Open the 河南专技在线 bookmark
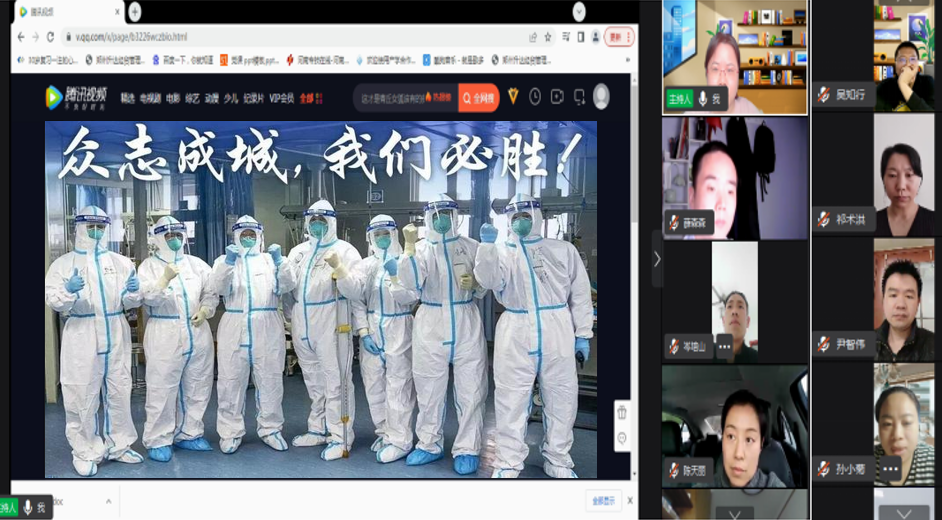 [317, 60]
